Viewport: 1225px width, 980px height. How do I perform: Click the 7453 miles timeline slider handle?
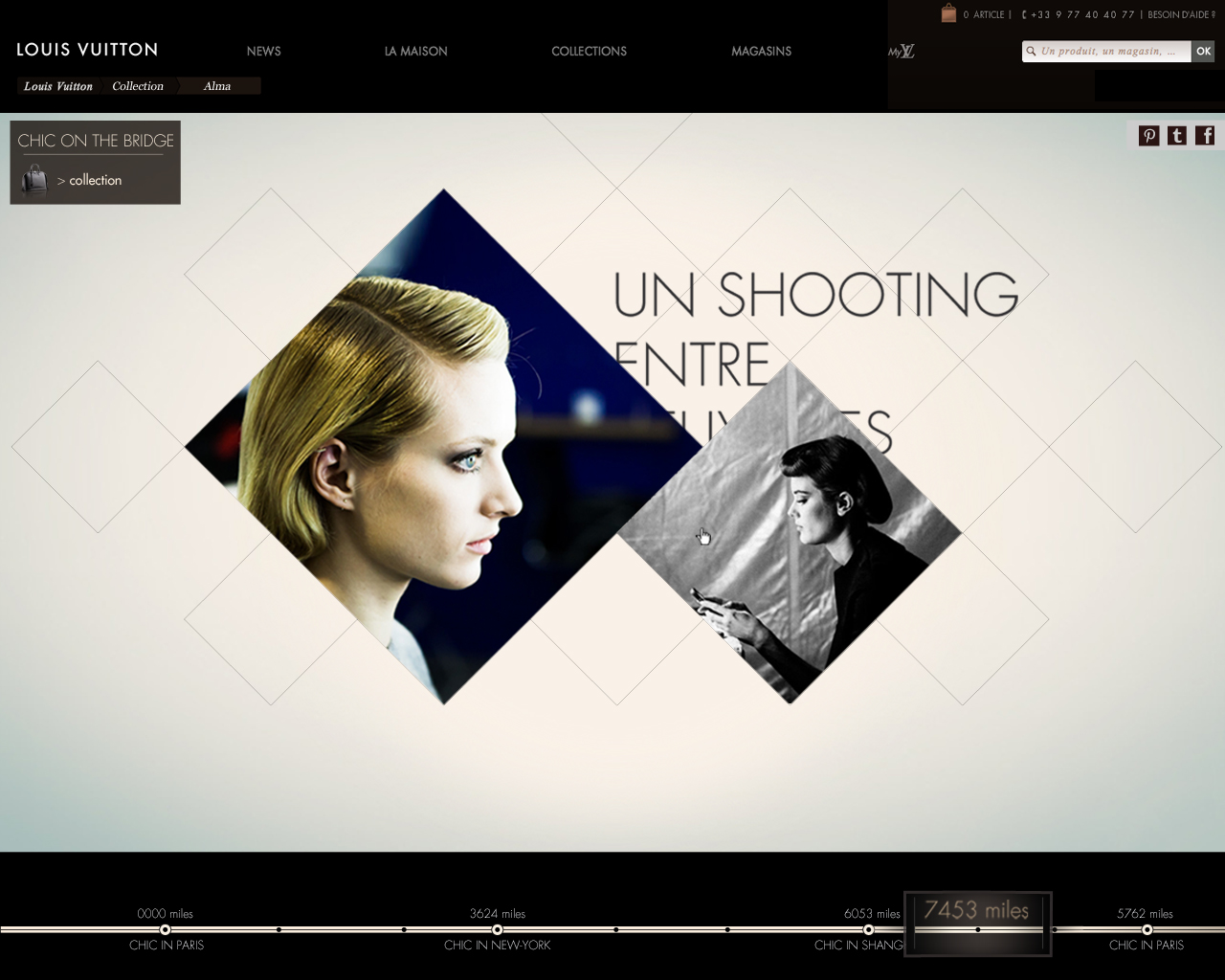pyautogui.click(x=977, y=924)
